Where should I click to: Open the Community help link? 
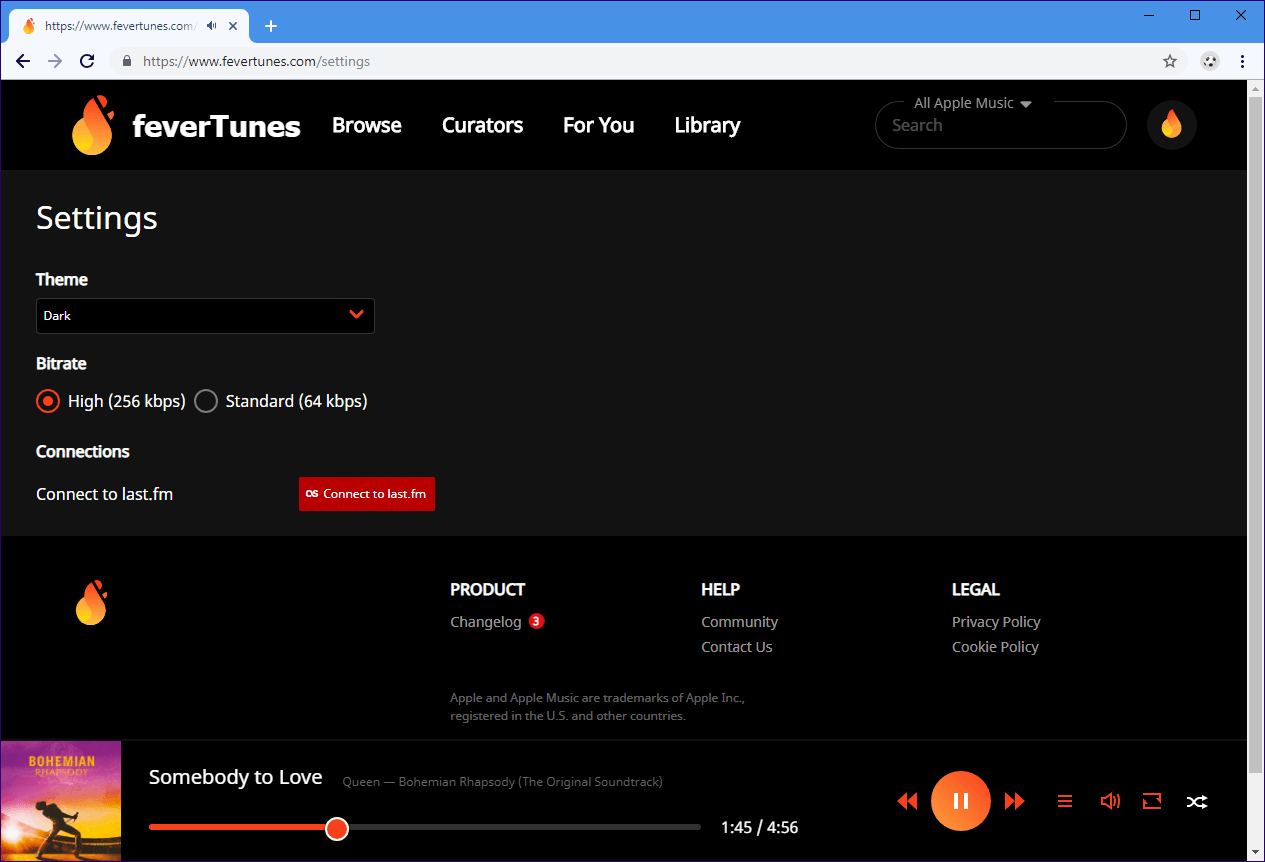point(739,622)
